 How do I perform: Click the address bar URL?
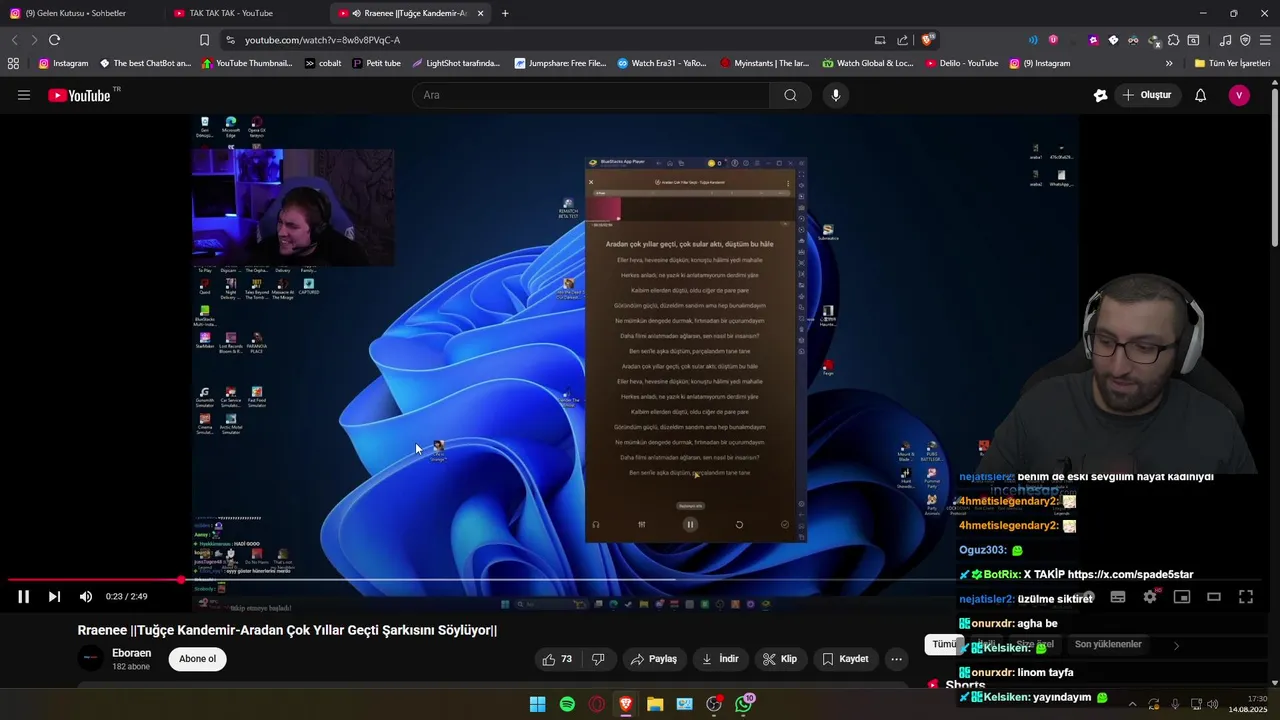322,40
